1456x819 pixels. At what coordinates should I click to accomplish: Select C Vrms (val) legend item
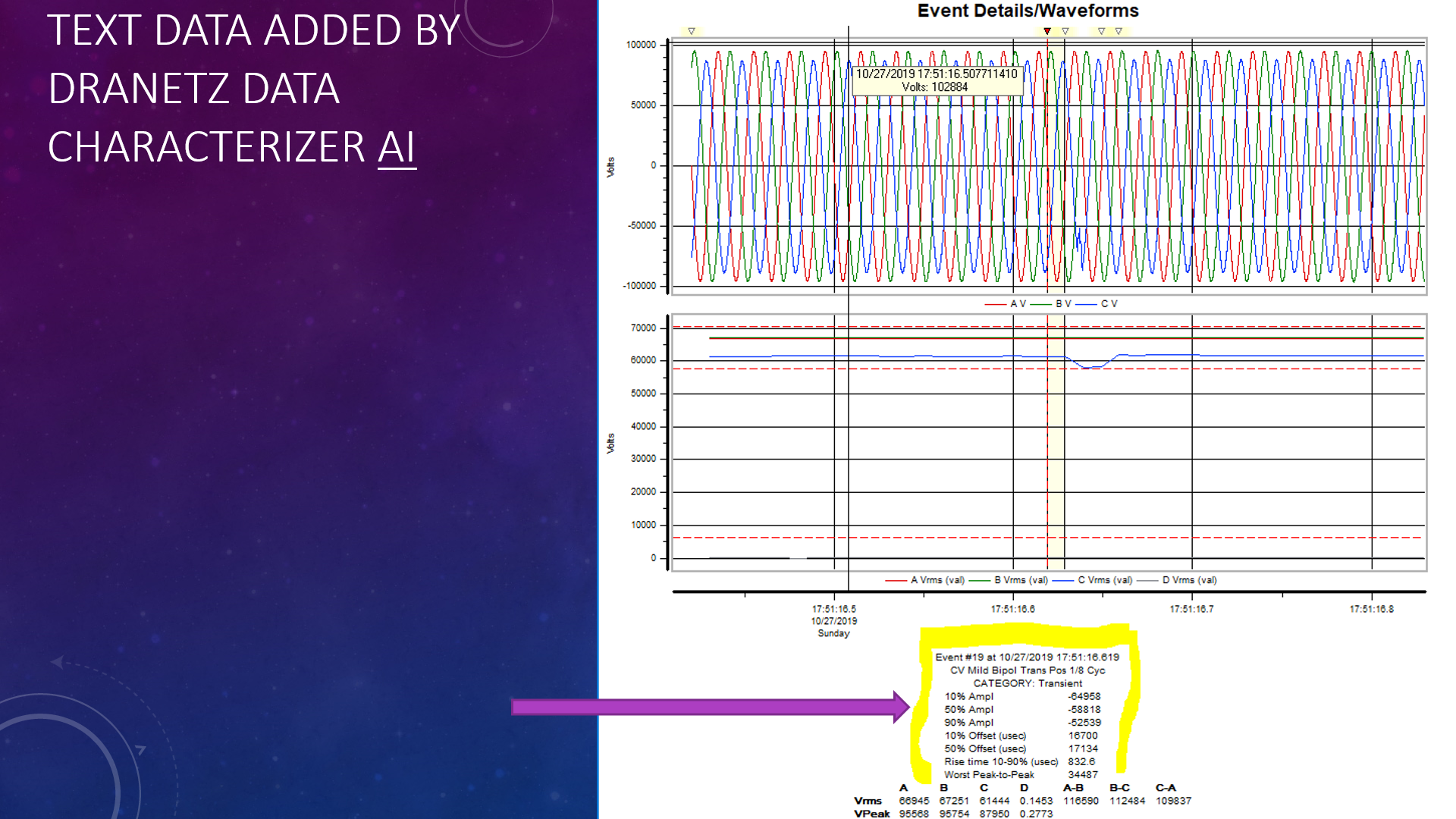1104,580
